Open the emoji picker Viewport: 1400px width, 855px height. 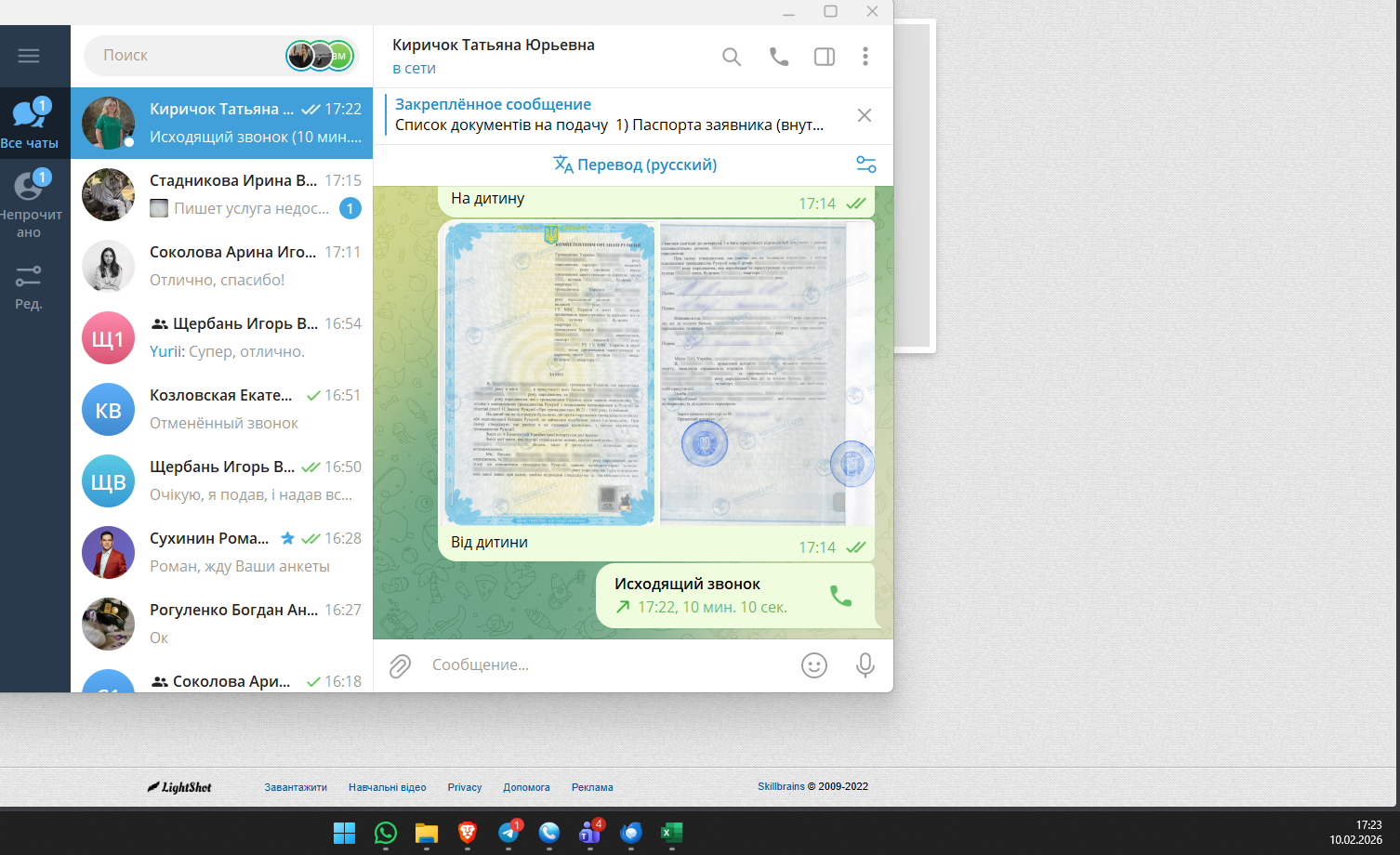tap(814, 665)
